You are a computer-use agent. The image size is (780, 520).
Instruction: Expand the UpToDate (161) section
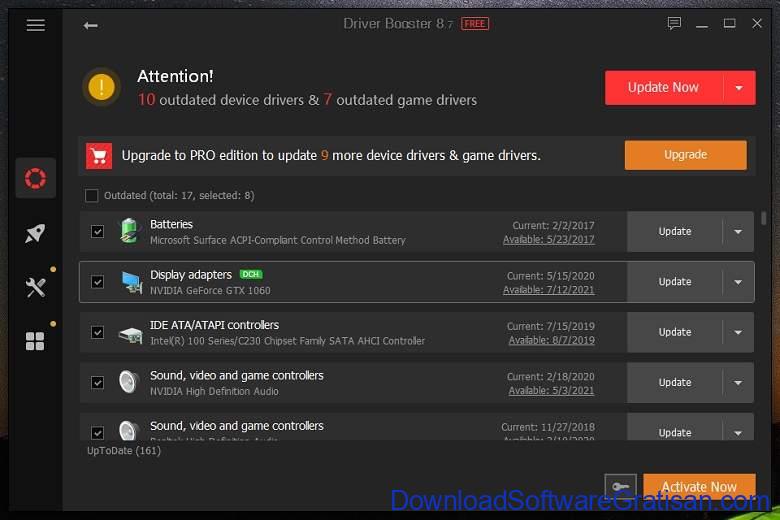click(x=124, y=451)
